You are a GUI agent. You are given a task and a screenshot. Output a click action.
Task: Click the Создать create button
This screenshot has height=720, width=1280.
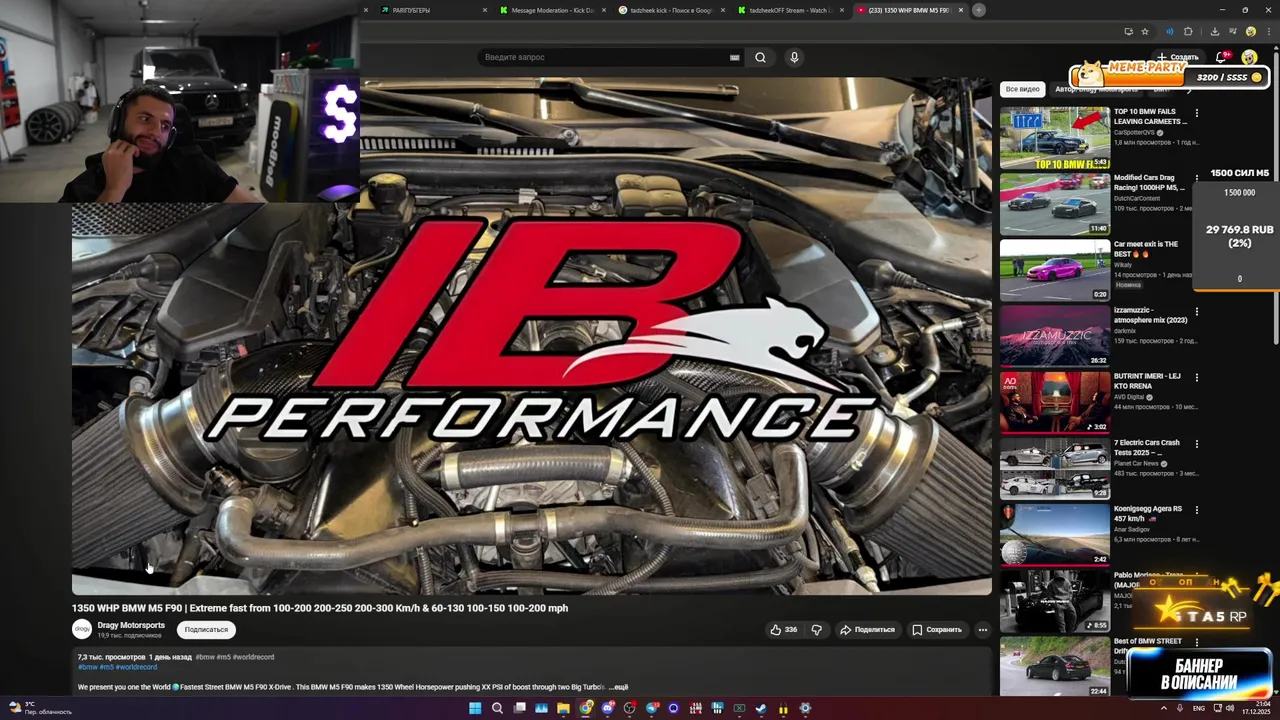coord(1177,57)
